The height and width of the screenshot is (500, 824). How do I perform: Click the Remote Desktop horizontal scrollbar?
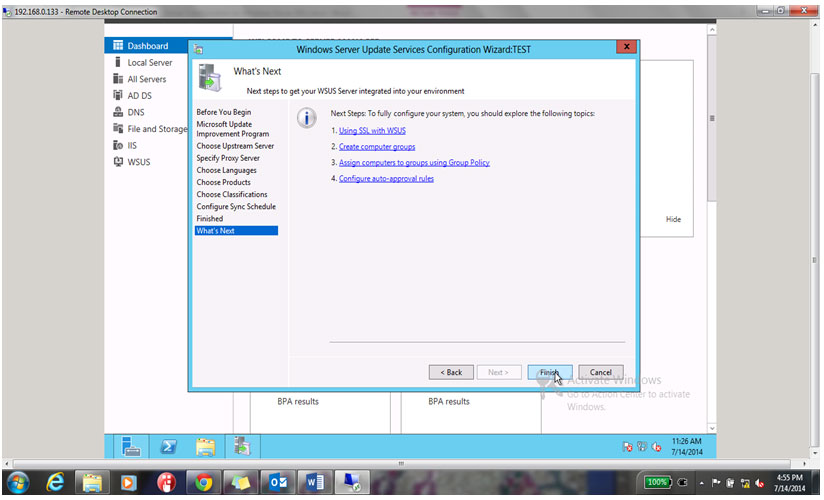click(401, 464)
